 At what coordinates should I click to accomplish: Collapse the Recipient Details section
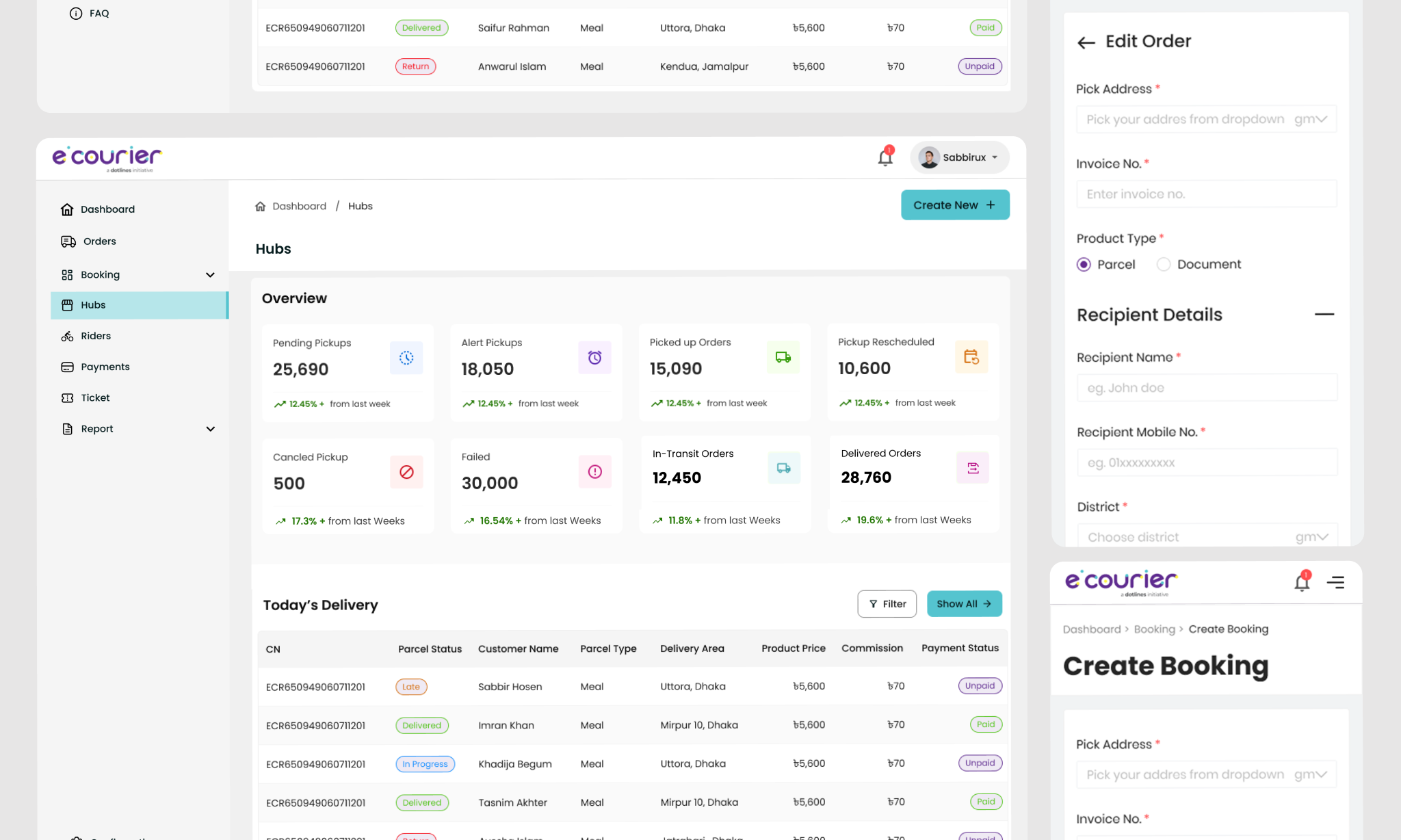(1326, 314)
